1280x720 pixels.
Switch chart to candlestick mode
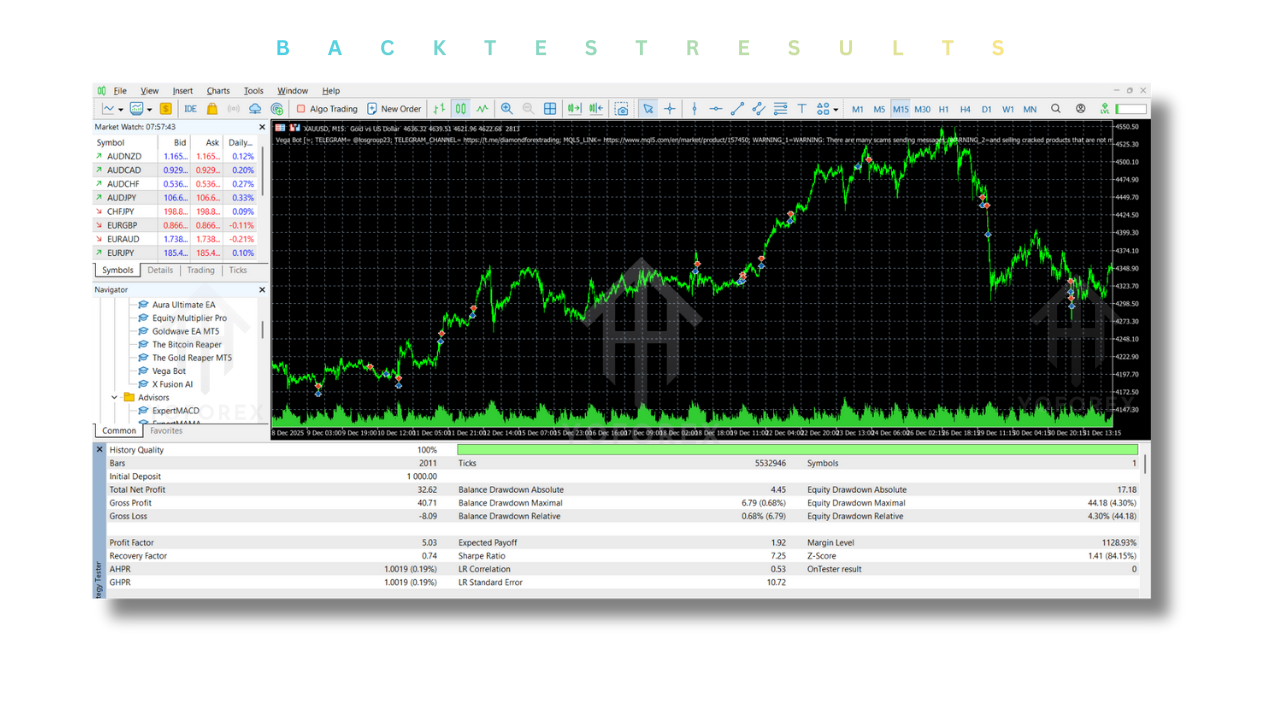460,108
